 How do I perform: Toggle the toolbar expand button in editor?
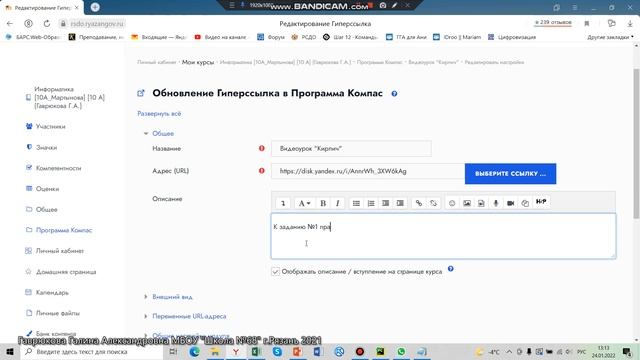click(283, 203)
